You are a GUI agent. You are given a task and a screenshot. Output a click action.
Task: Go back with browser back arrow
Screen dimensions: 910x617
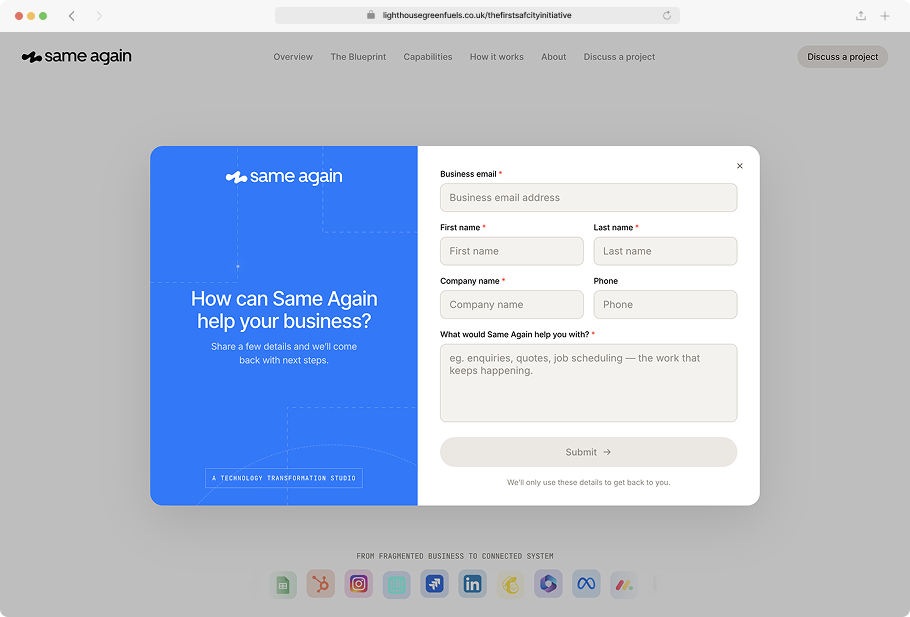[x=72, y=16]
